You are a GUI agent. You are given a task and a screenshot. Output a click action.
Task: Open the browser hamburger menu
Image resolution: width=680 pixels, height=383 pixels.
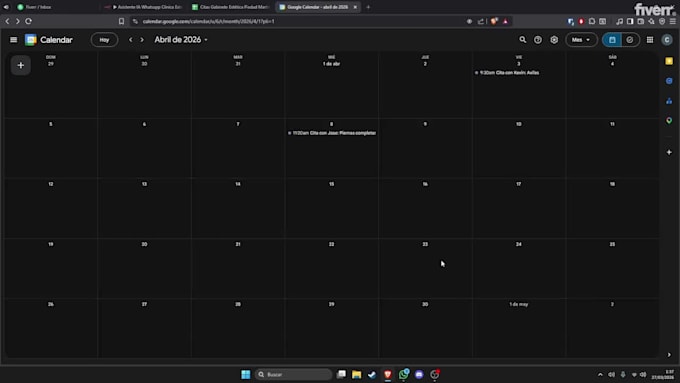point(673,21)
